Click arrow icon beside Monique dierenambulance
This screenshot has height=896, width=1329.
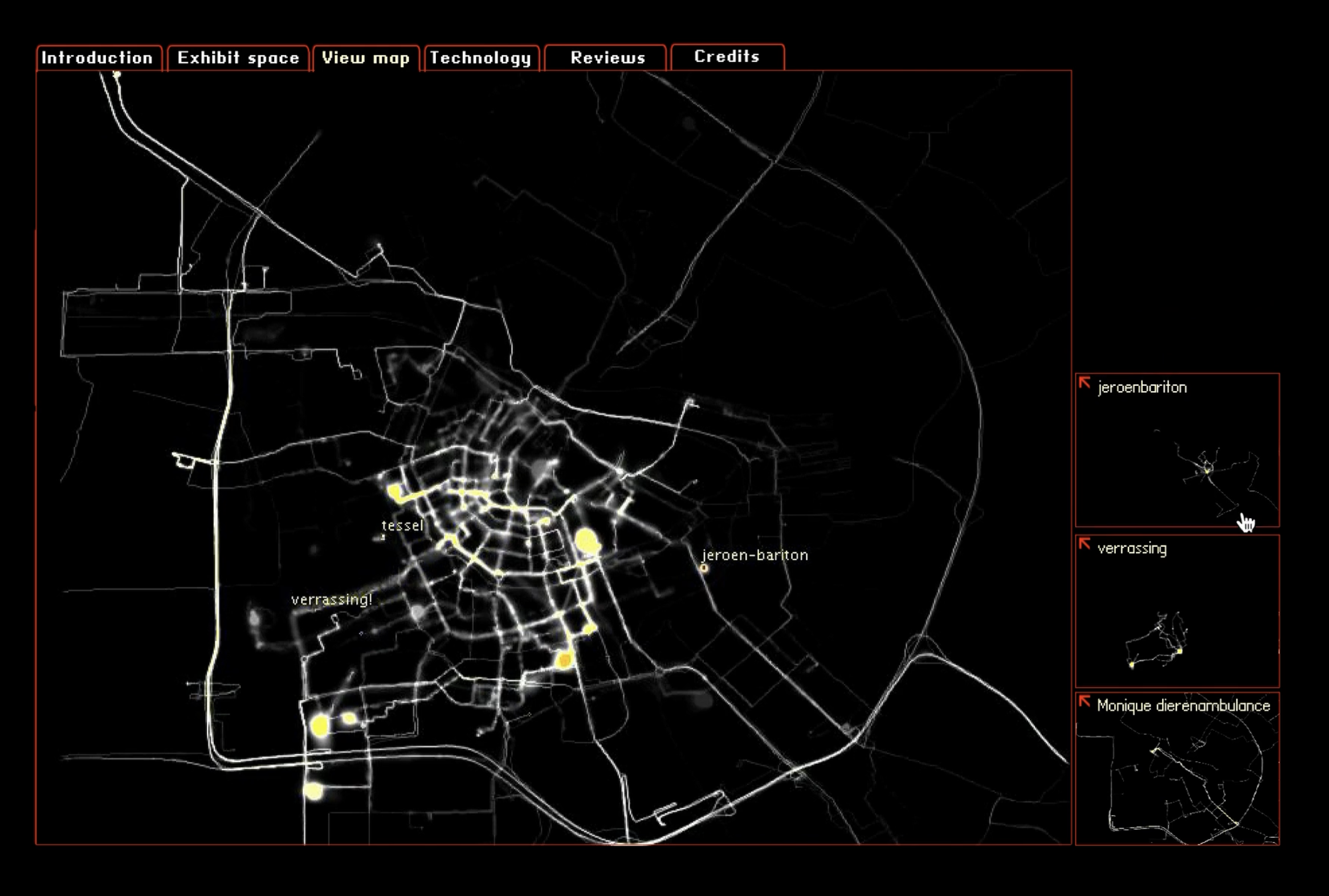(1085, 702)
